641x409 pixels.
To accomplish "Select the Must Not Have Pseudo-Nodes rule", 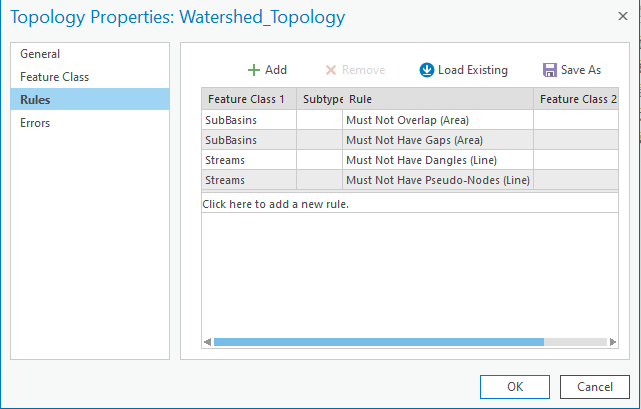I will (437, 180).
